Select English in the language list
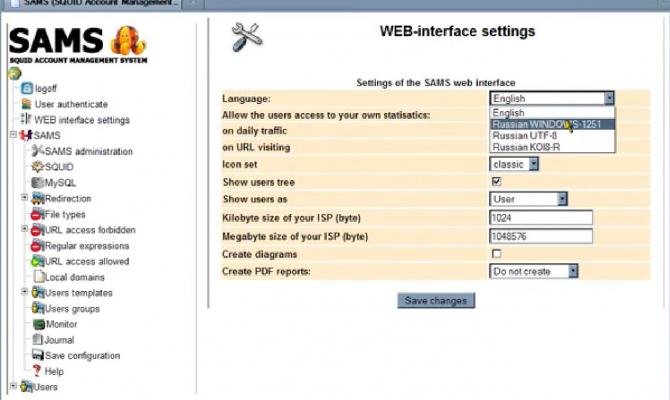Viewport: 670px width, 400px height. tap(552, 113)
